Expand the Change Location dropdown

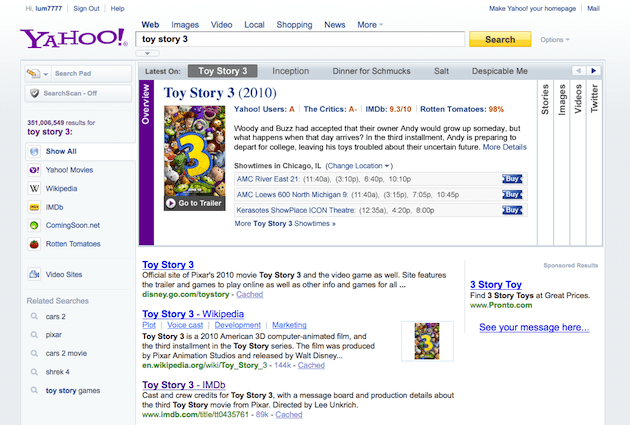[359, 165]
